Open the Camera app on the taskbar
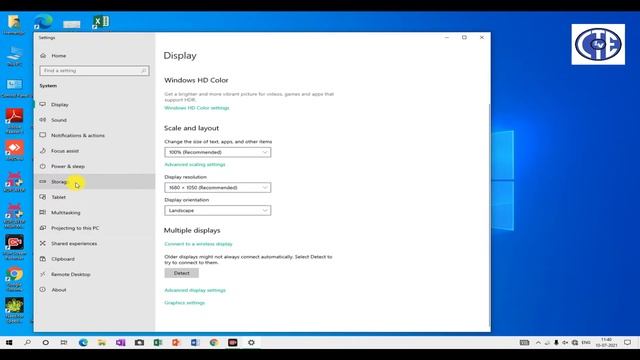 [x=139, y=342]
